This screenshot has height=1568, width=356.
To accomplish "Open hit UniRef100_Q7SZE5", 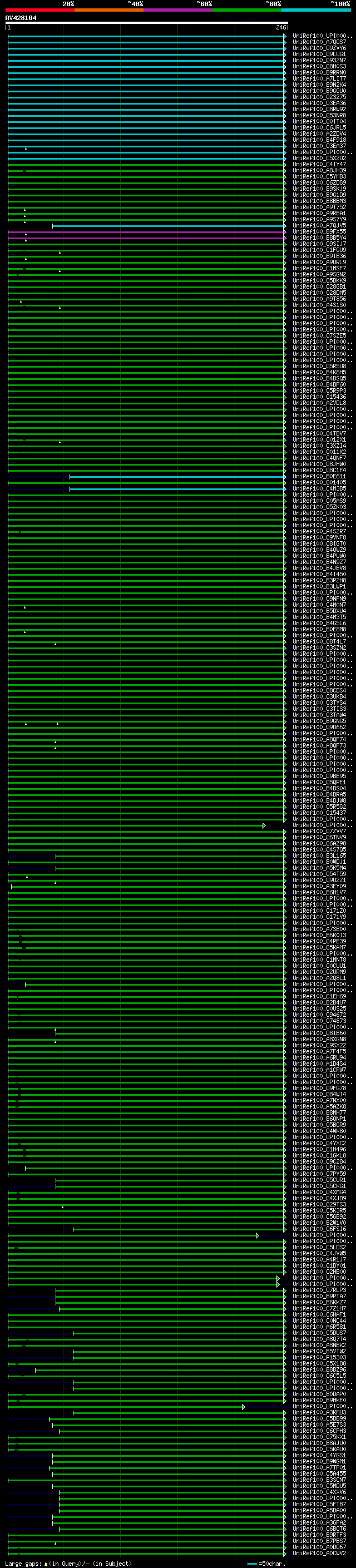I will [319, 335].
